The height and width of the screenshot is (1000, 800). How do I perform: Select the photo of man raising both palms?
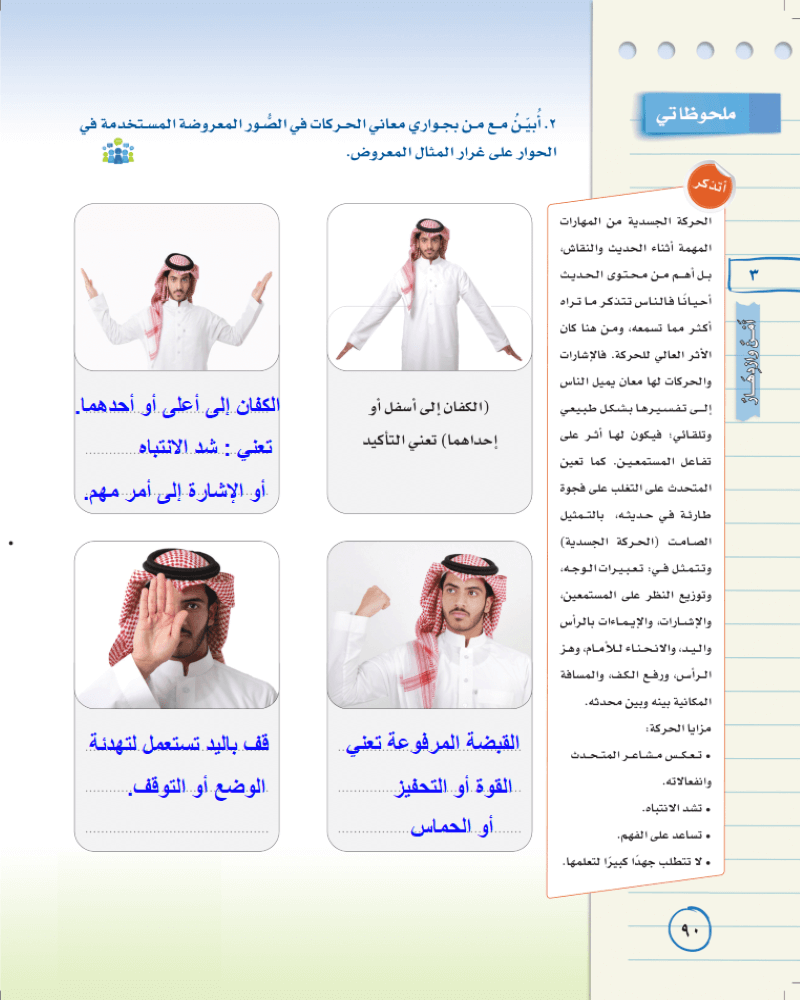point(177,287)
